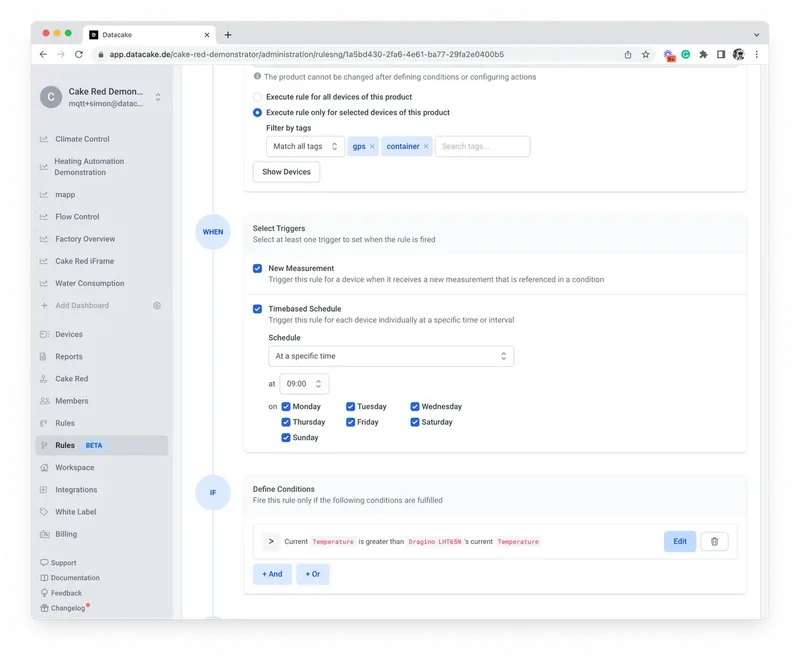This screenshot has width=800, height=660.
Task: Remove the gps tag filter
Action: coord(372,146)
